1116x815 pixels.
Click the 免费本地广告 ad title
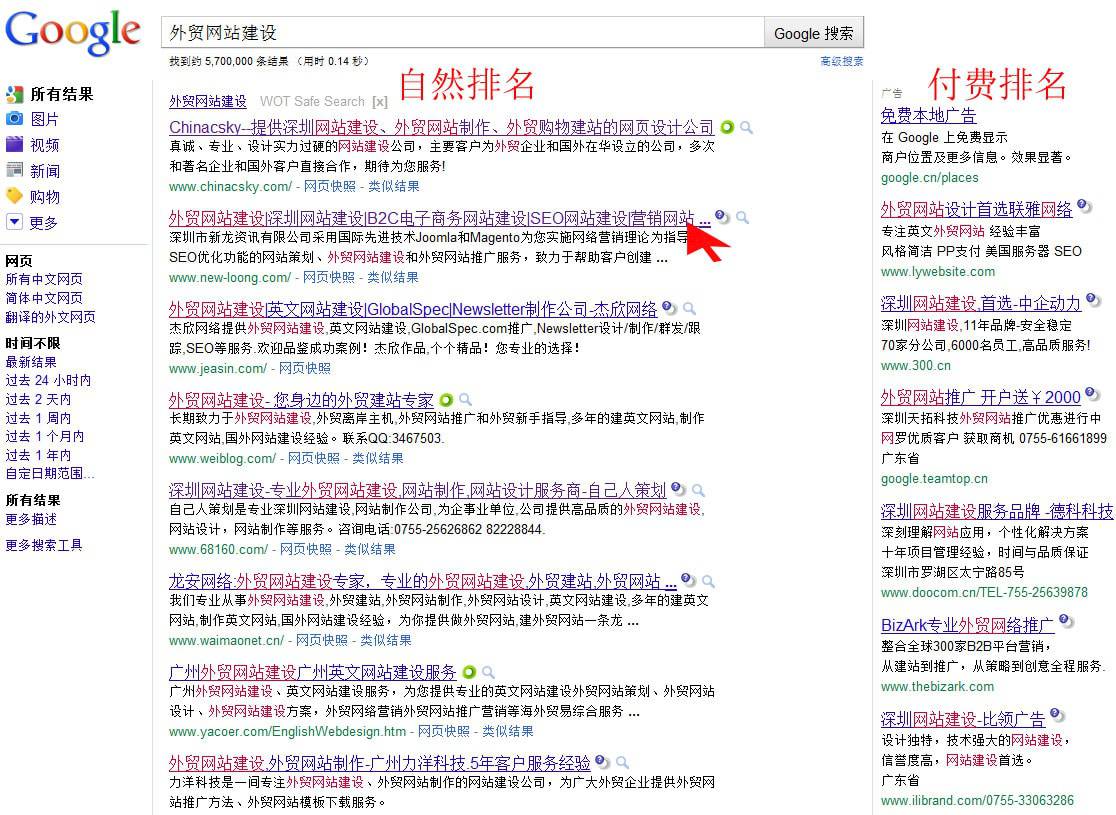coord(928,116)
